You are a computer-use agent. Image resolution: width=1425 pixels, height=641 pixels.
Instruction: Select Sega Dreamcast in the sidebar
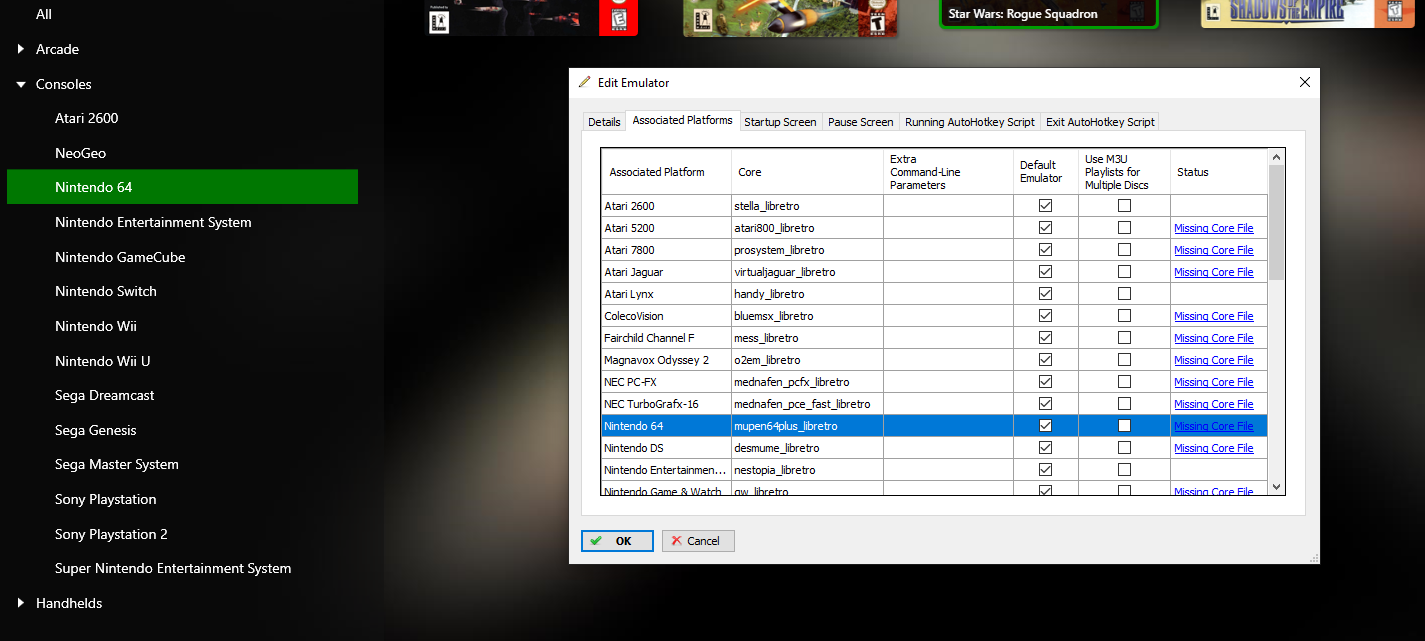[105, 395]
